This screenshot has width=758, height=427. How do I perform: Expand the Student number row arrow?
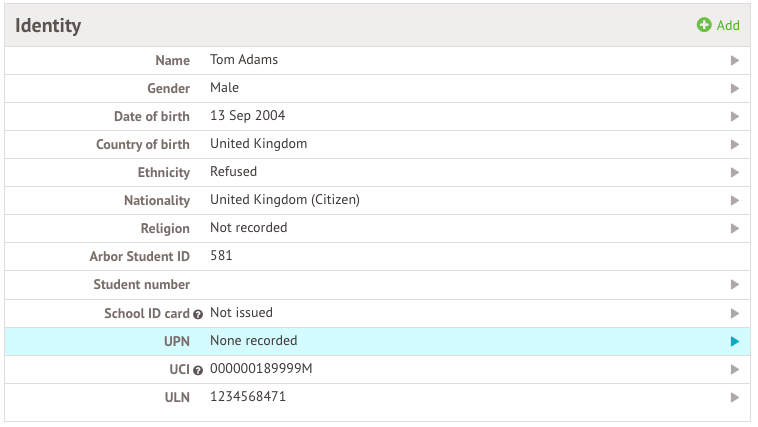(x=735, y=285)
